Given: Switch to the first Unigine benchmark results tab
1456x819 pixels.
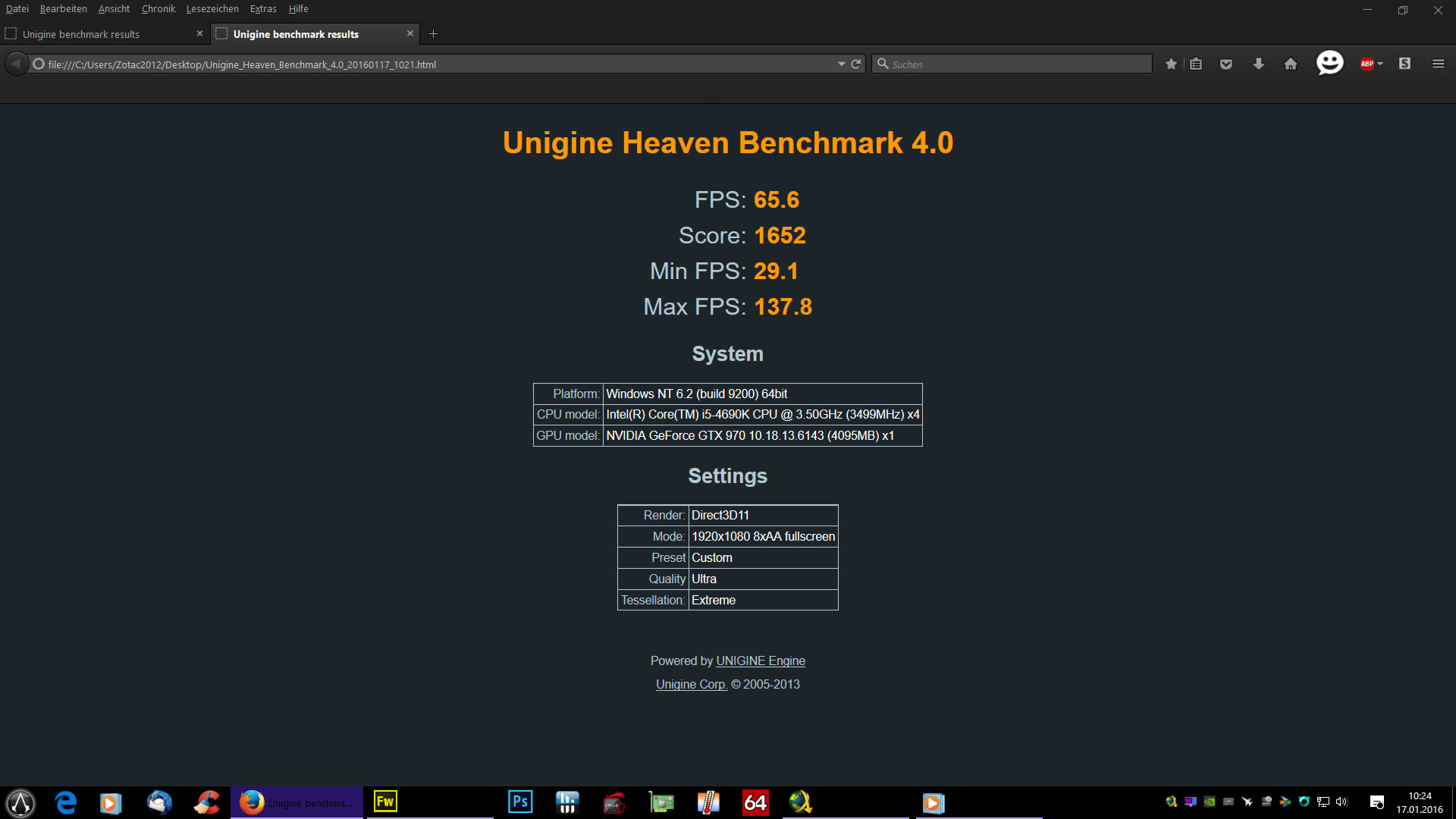Looking at the screenshot, I should point(81,34).
